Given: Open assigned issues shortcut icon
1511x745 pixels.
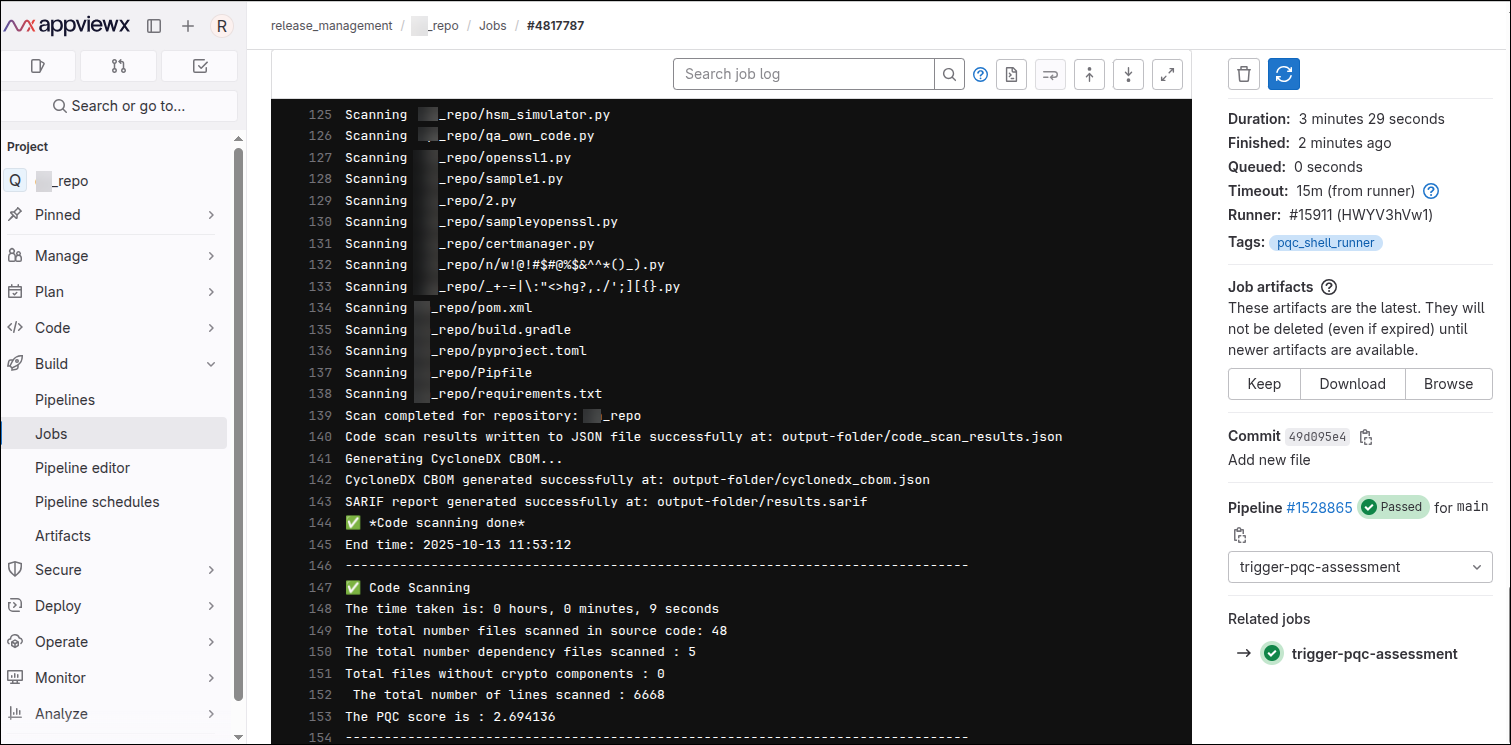Looking at the screenshot, I should coord(39,66).
